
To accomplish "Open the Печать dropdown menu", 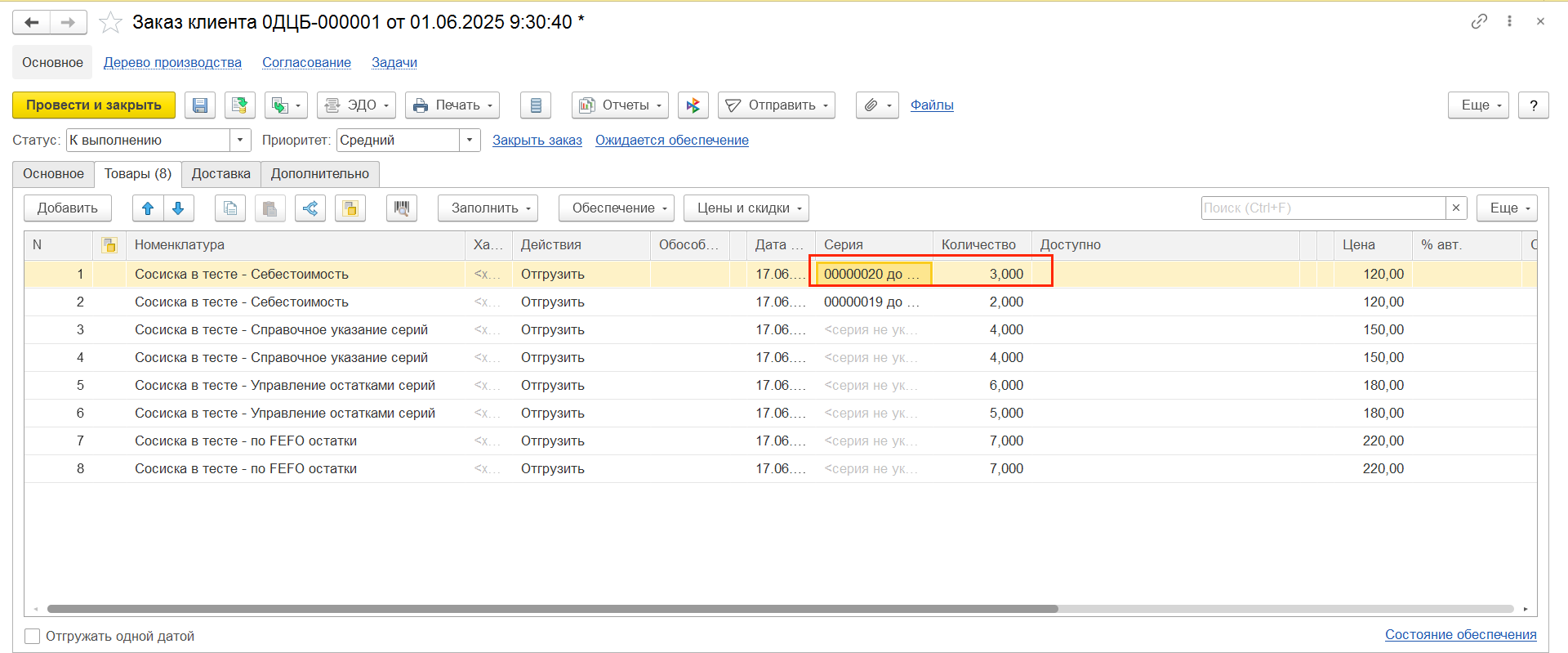I will click(452, 105).
